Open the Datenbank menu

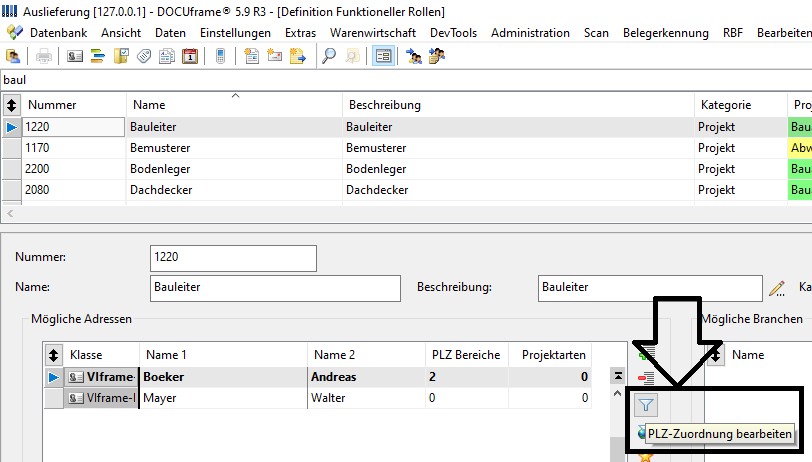click(x=59, y=33)
